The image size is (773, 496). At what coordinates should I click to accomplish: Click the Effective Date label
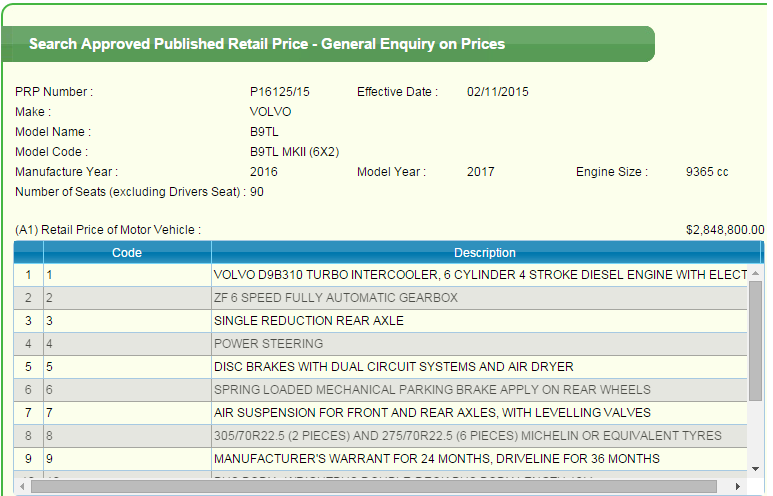click(397, 92)
